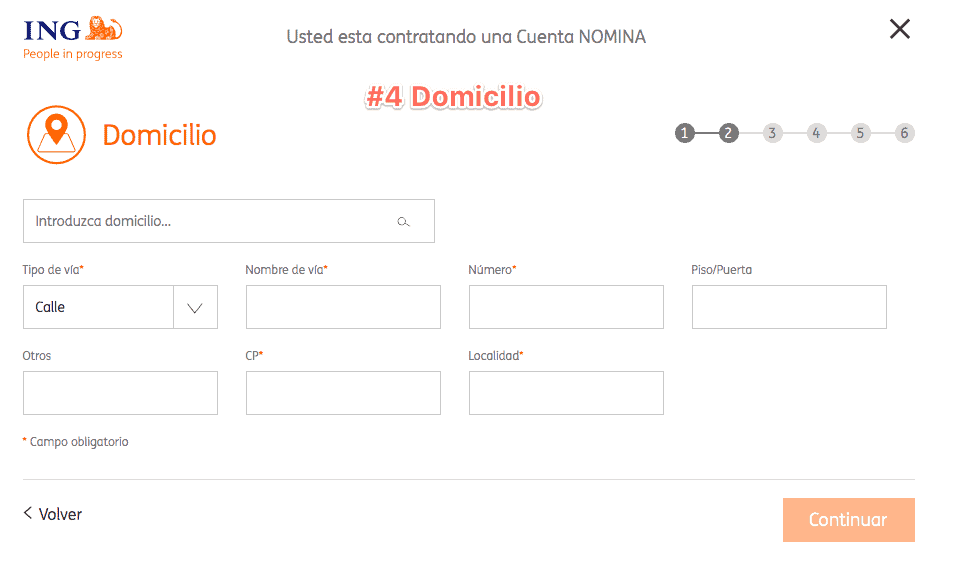Select progress step 2
This screenshot has width=978, height=576.
[729, 133]
